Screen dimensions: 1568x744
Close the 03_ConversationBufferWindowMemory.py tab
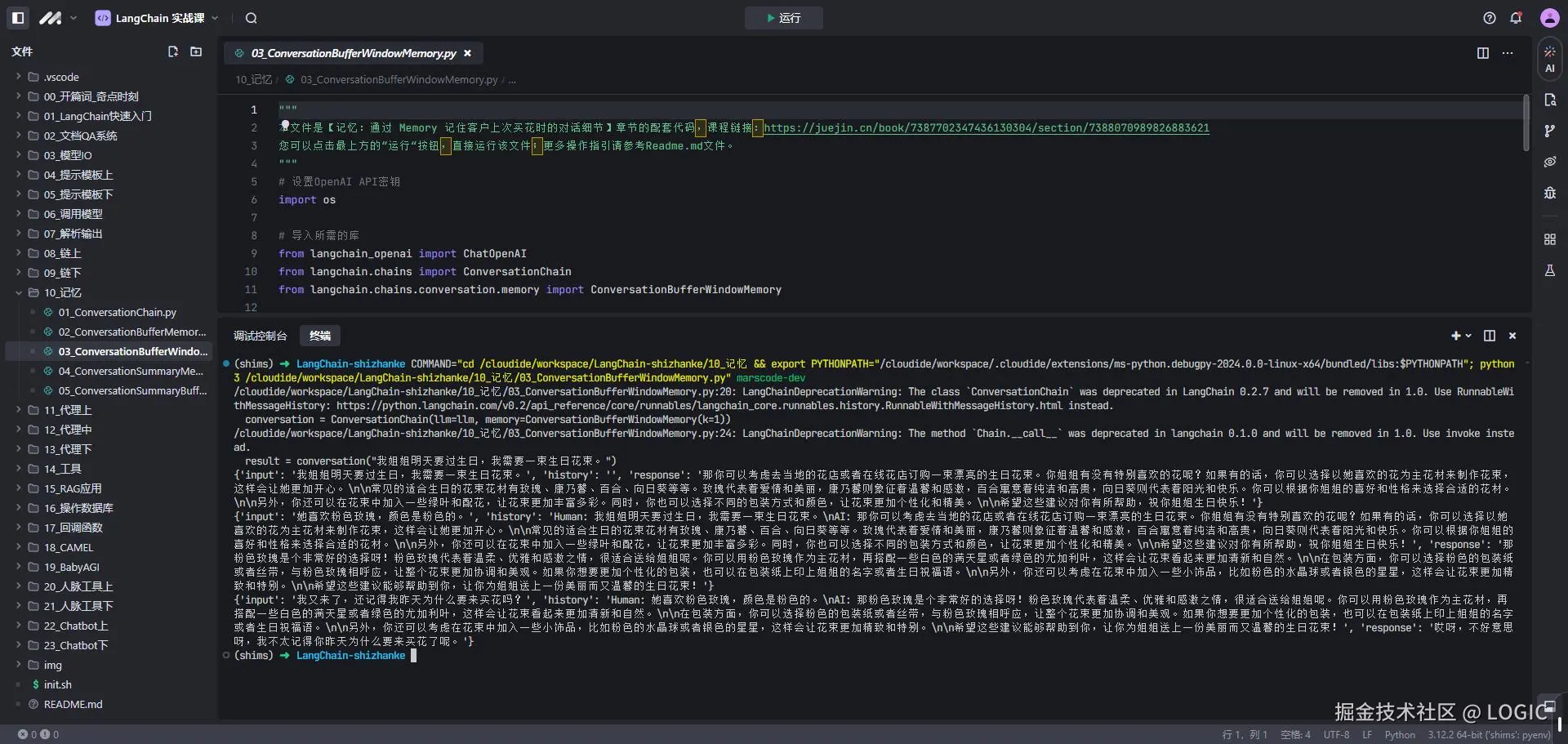point(468,53)
